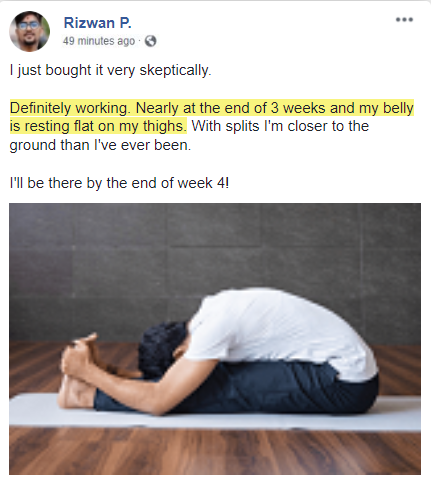Viewport: 431px width, 480px height.
Task: Click the man's white t-shirt in photo
Action: tap(280, 333)
